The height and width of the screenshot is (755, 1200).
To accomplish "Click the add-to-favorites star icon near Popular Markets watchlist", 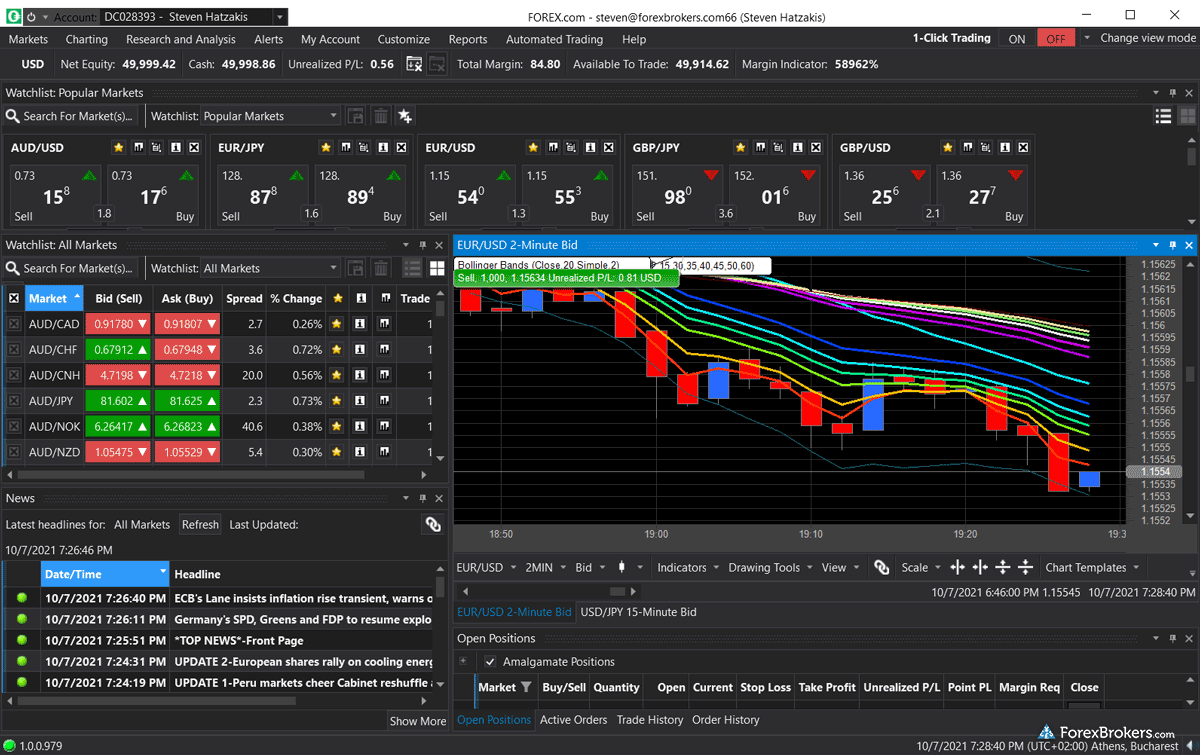I will 404,115.
